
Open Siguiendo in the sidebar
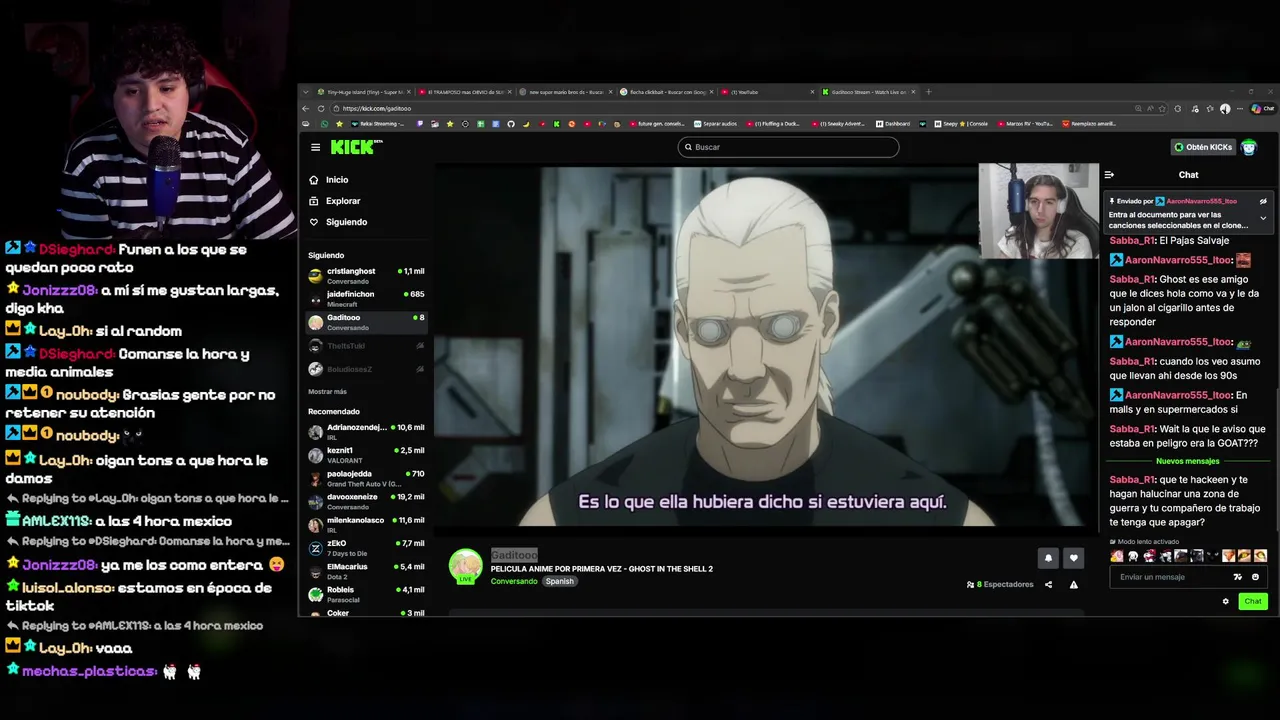[x=346, y=222]
